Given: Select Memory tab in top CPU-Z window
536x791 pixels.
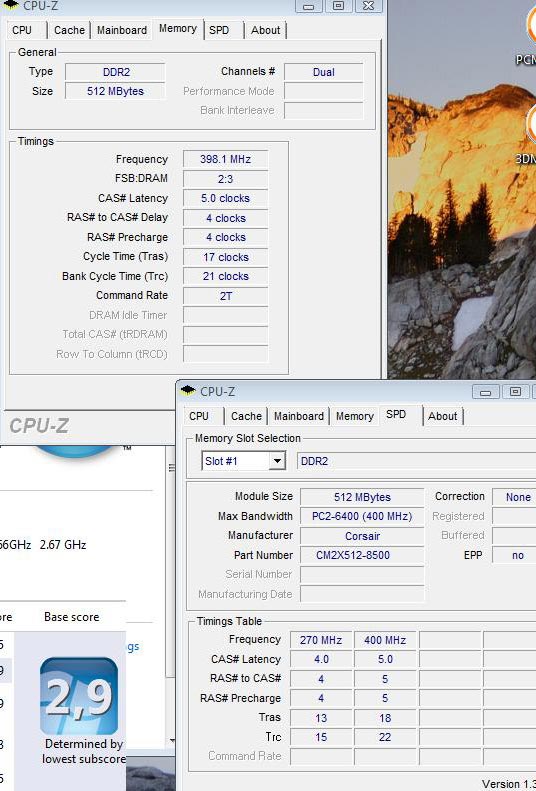Looking at the screenshot, I should (x=178, y=29).
